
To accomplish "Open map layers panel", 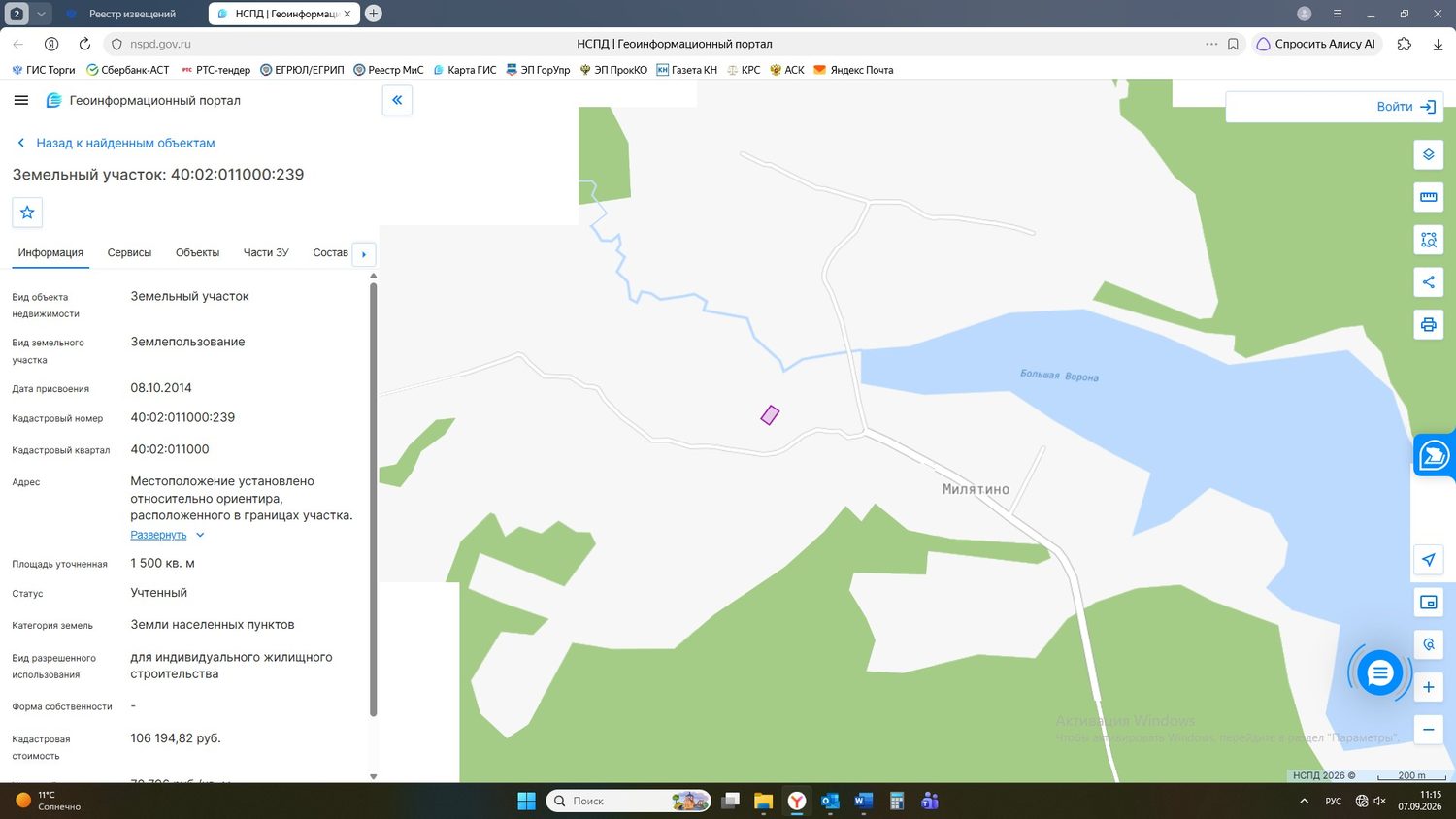I will (1428, 154).
